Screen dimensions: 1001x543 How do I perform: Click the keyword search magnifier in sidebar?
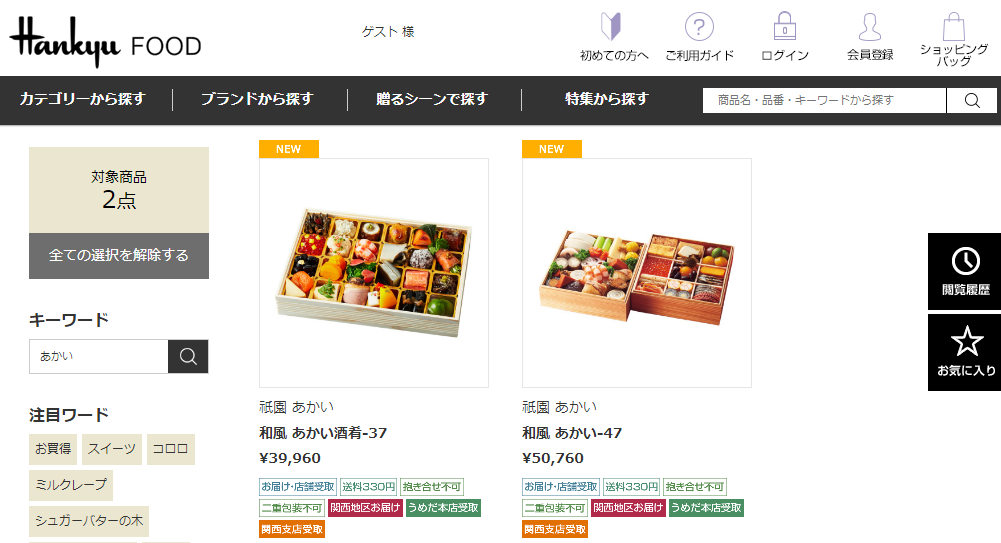(x=188, y=356)
